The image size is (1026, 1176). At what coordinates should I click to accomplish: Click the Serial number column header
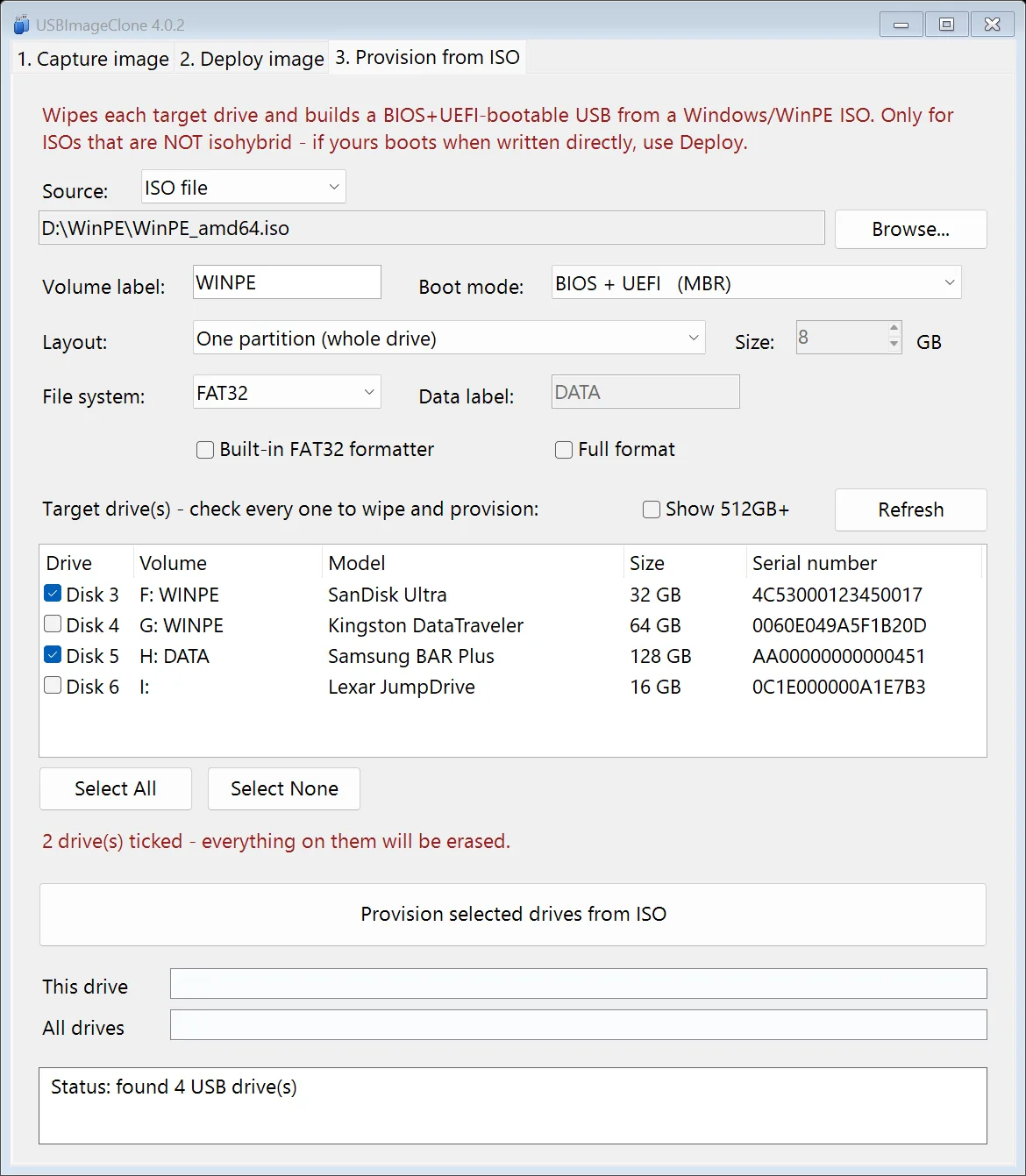(x=863, y=563)
